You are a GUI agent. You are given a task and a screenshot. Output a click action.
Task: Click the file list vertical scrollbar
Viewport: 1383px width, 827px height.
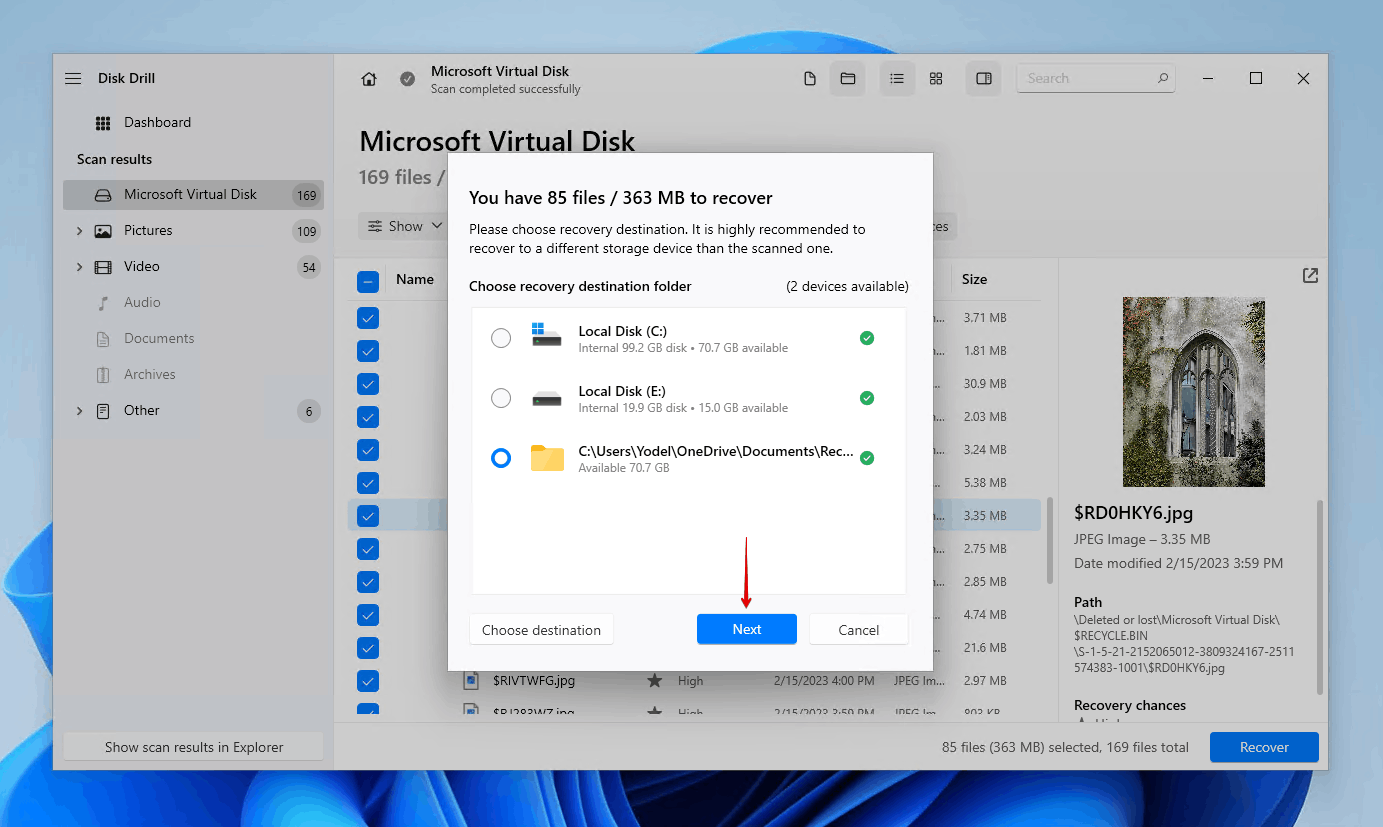(x=1049, y=540)
